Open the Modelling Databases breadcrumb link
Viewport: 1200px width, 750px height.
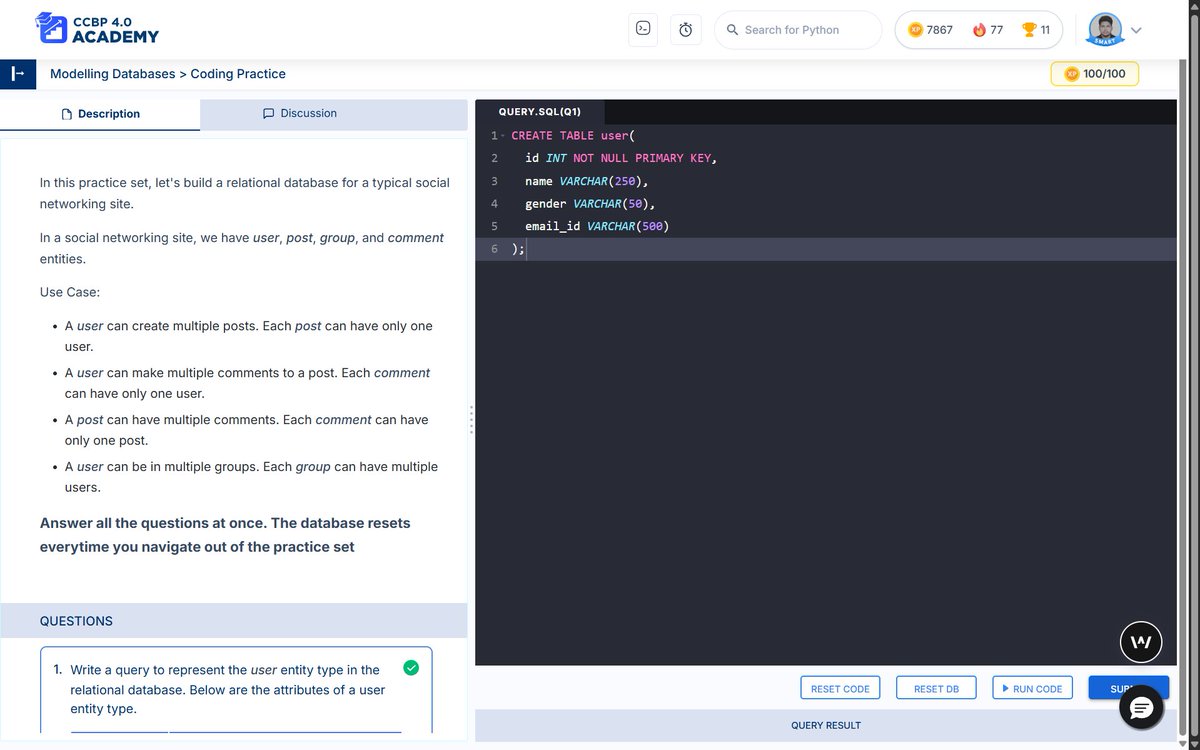(111, 73)
